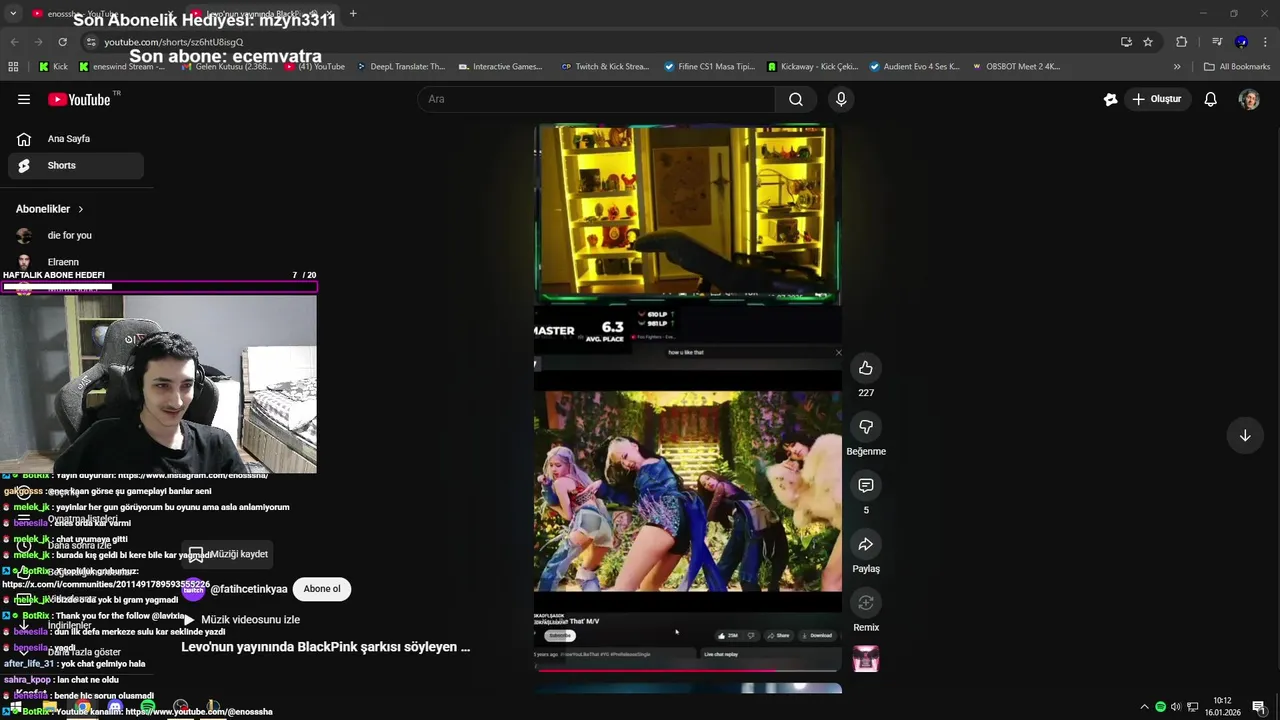The height and width of the screenshot is (720, 1280).
Task: Open the OBSBOT Meet 2 4K bookmark
Action: (x=1015, y=67)
